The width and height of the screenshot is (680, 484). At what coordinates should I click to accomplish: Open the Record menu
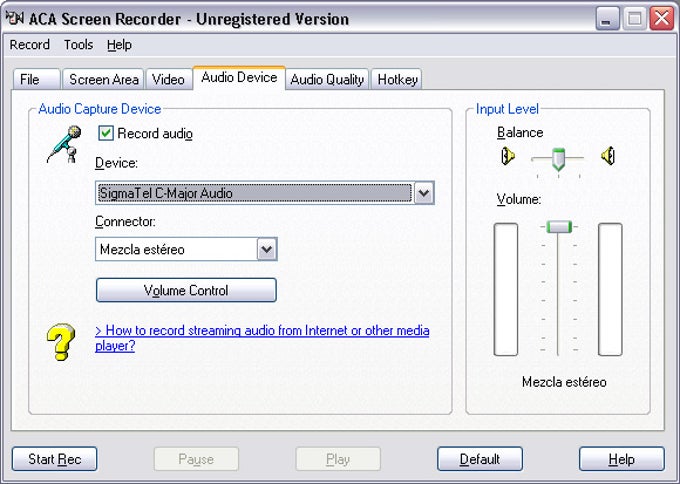click(x=29, y=45)
